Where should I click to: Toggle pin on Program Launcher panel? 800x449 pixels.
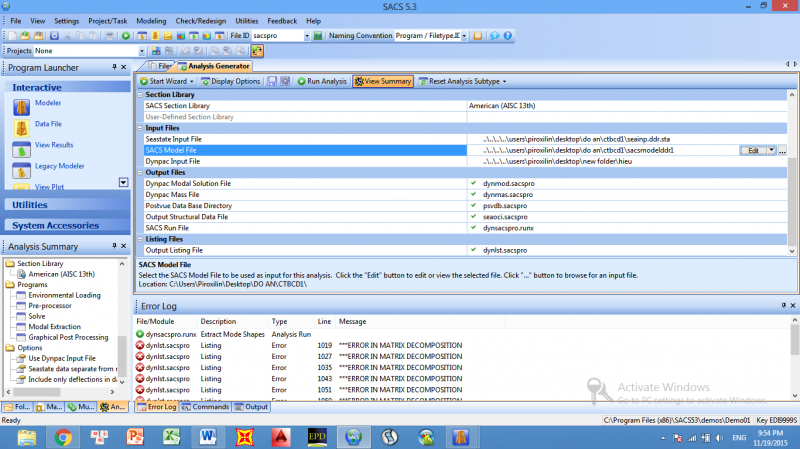click(x=114, y=67)
